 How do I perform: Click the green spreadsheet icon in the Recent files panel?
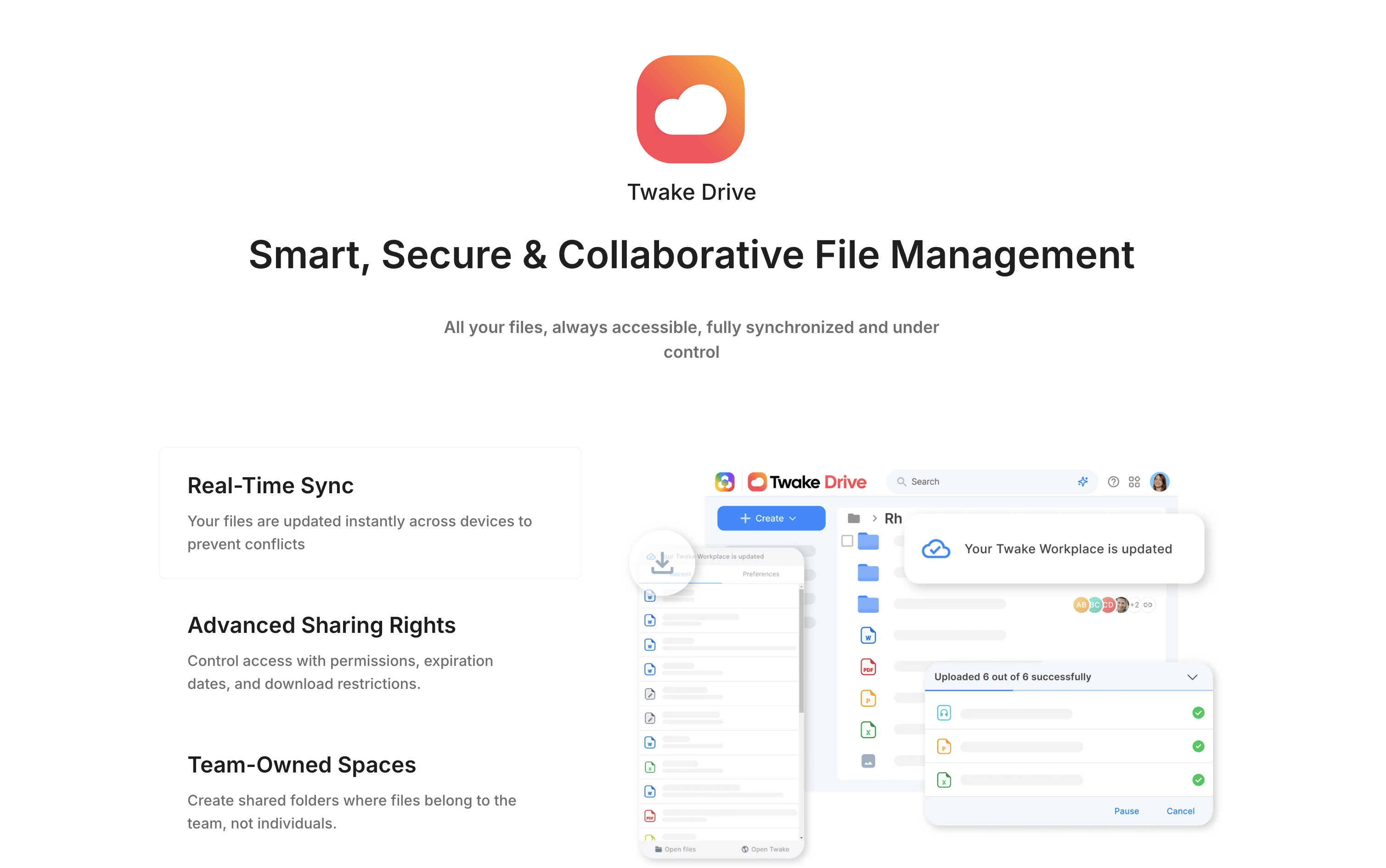[x=650, y=767]
